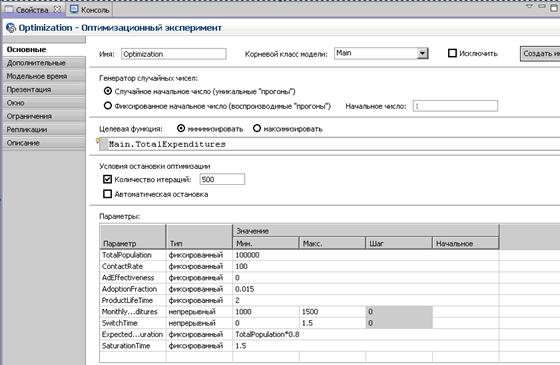
Task: Open type cell for SwitchTime (непрерывный)
Action: (x=199, y=323)
